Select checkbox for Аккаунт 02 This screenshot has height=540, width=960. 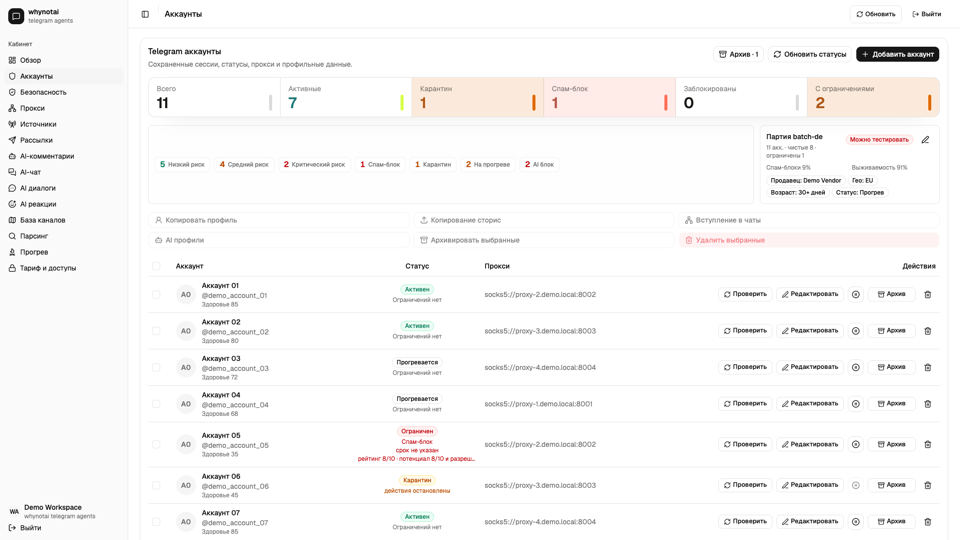point(156,331)
